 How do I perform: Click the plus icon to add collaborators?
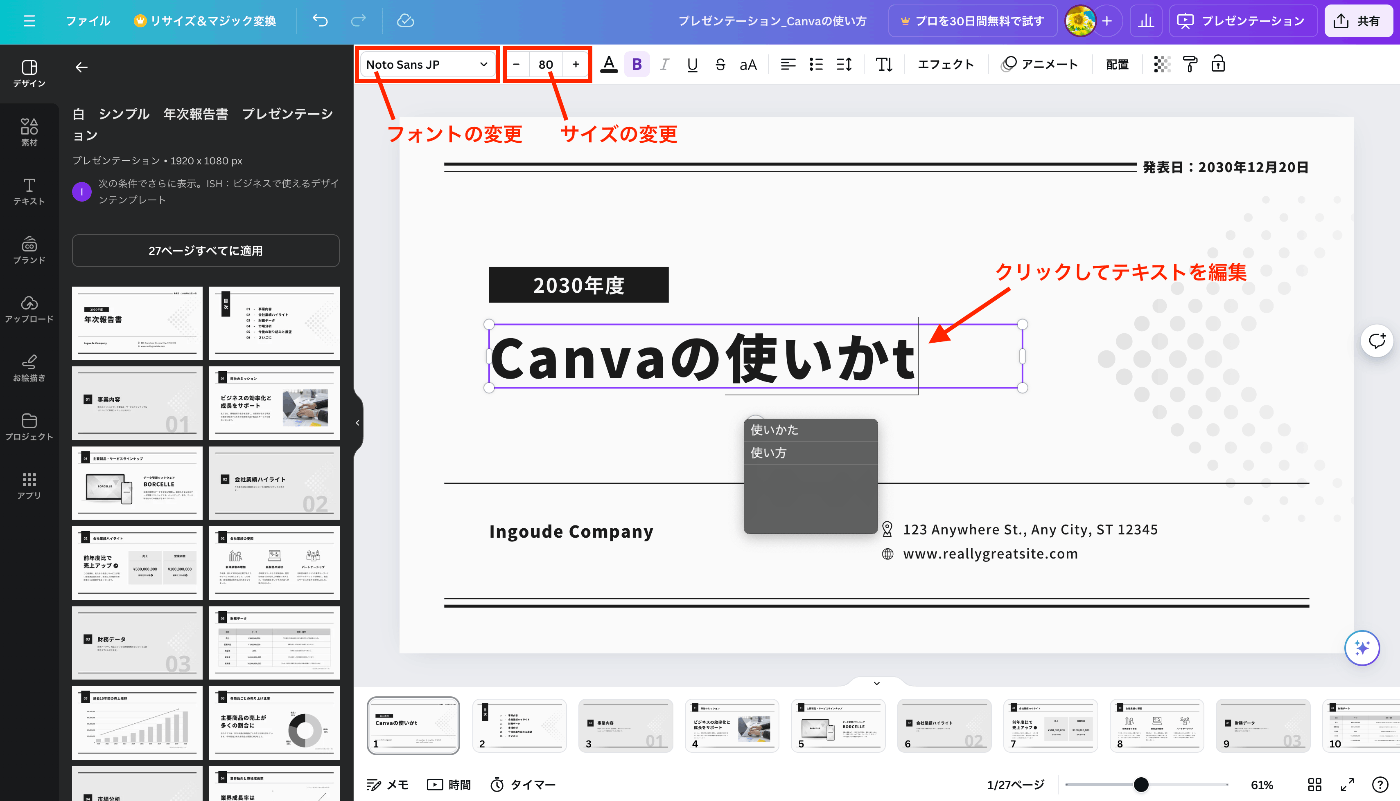click(x=1106, y=20)
